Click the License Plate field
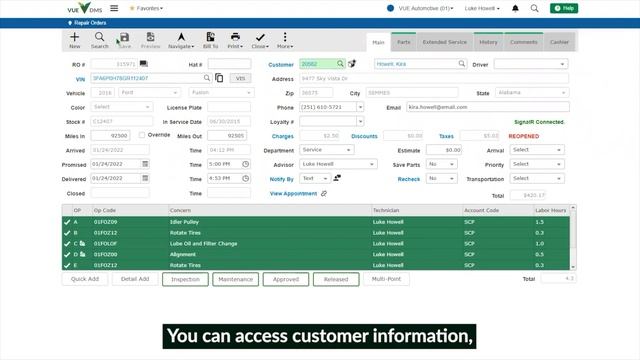Image resolution: width=640 pixels, height=360 pixels. pyautogui.click(x=229, y=107)
